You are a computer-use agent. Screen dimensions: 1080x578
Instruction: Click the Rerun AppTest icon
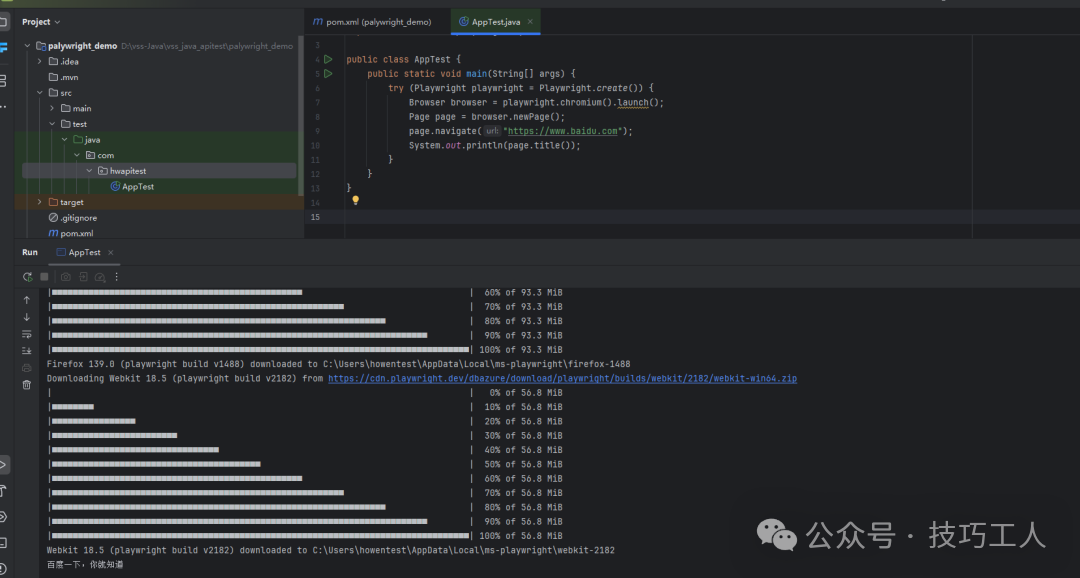tap(28, 277)
